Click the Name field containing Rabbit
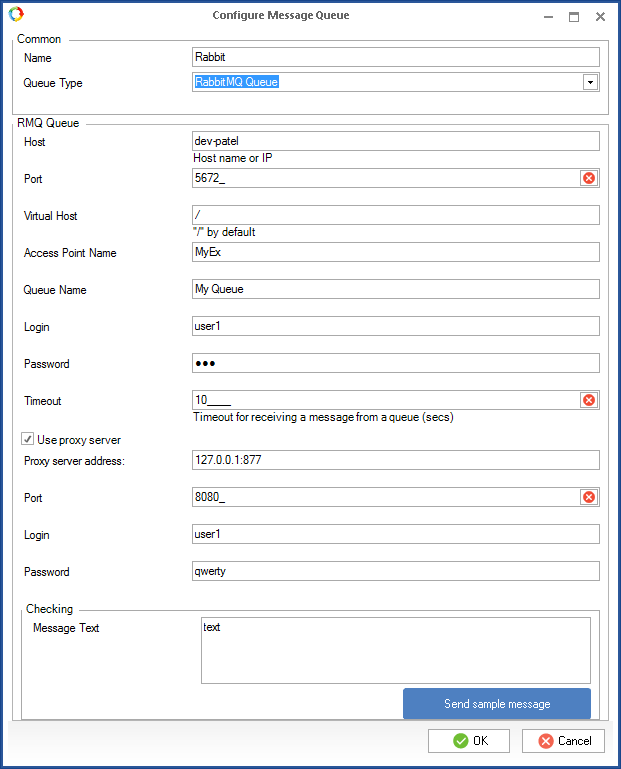This screenshot has height=769, width=621. click(x=395, y=57)
